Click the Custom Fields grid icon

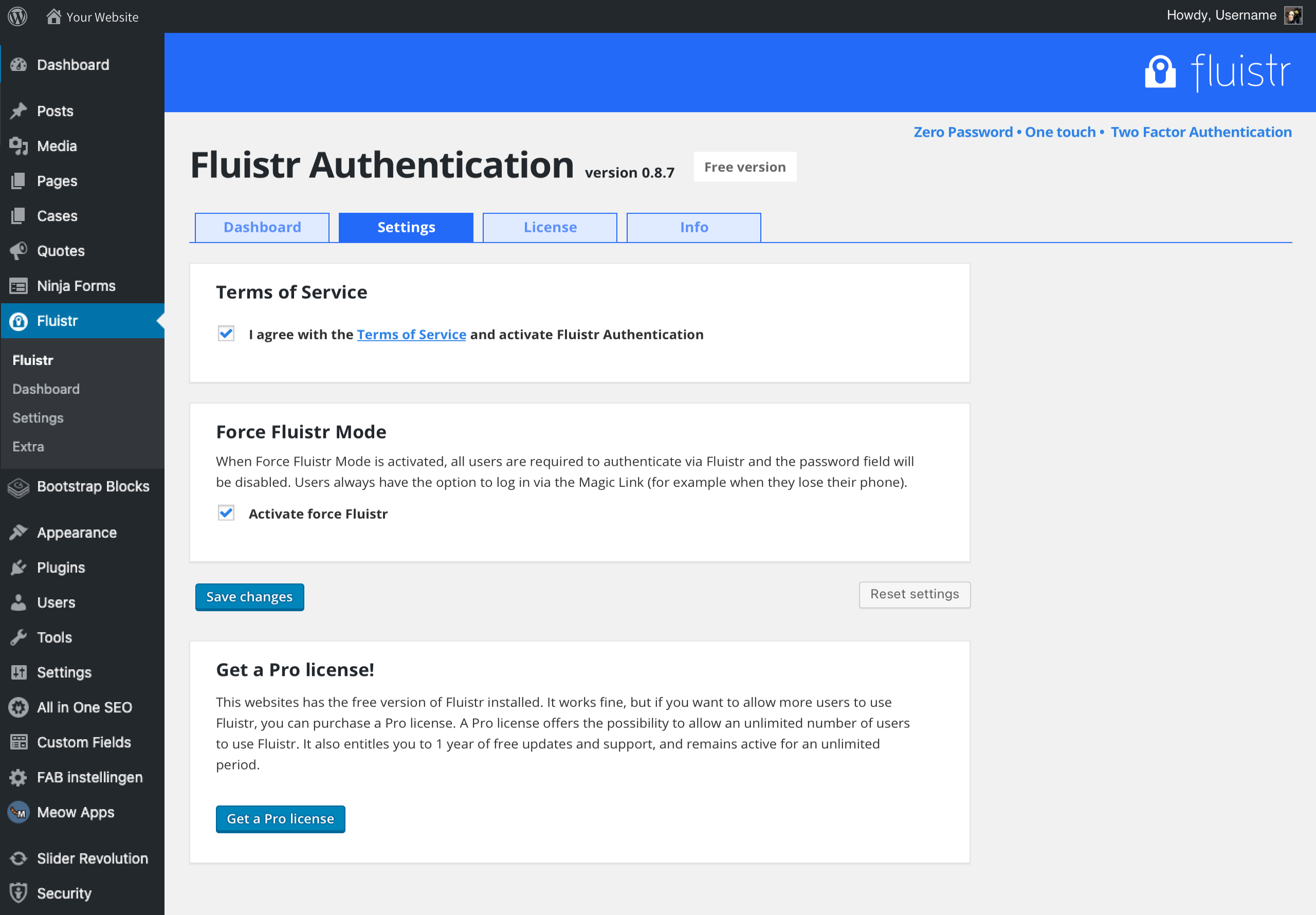[x=19, y=743]
